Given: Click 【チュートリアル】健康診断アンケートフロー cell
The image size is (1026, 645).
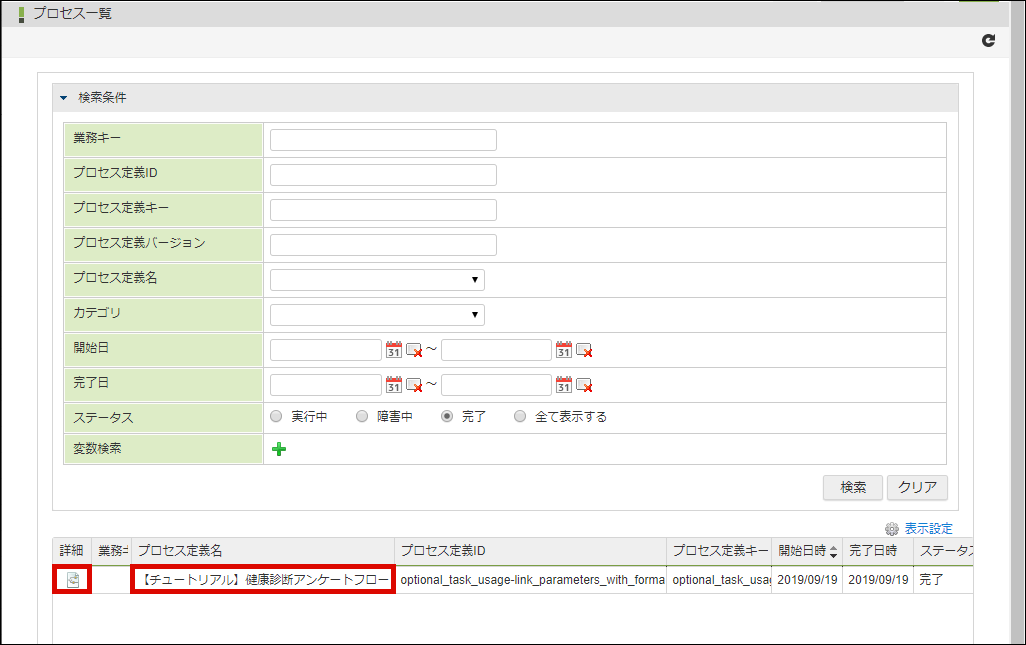Looking at the screenshot, I should tap(263, 580).
